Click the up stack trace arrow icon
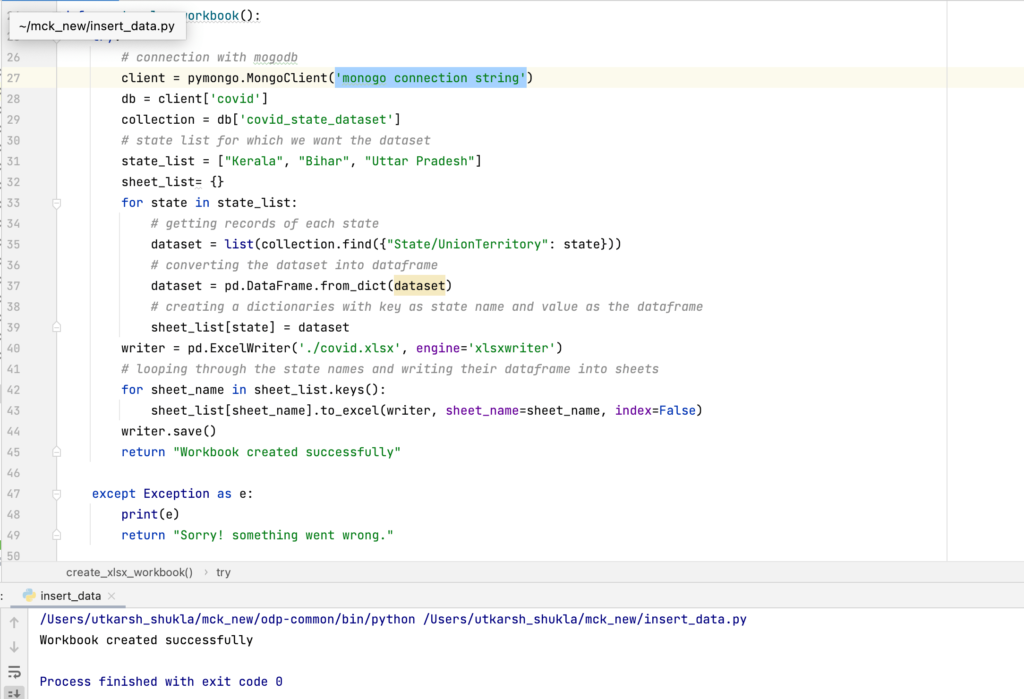 14,622
